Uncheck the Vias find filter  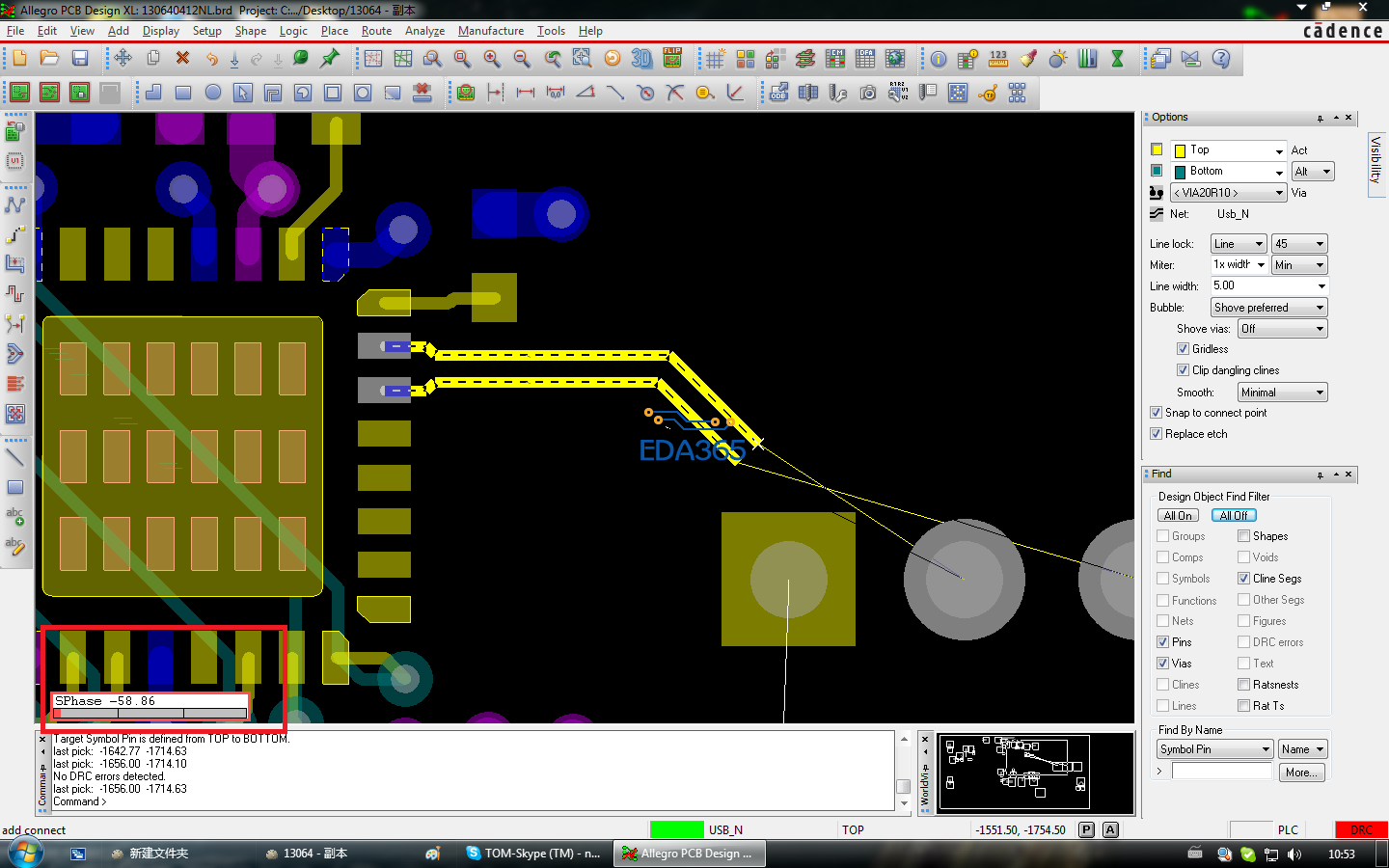[1163, 664]
